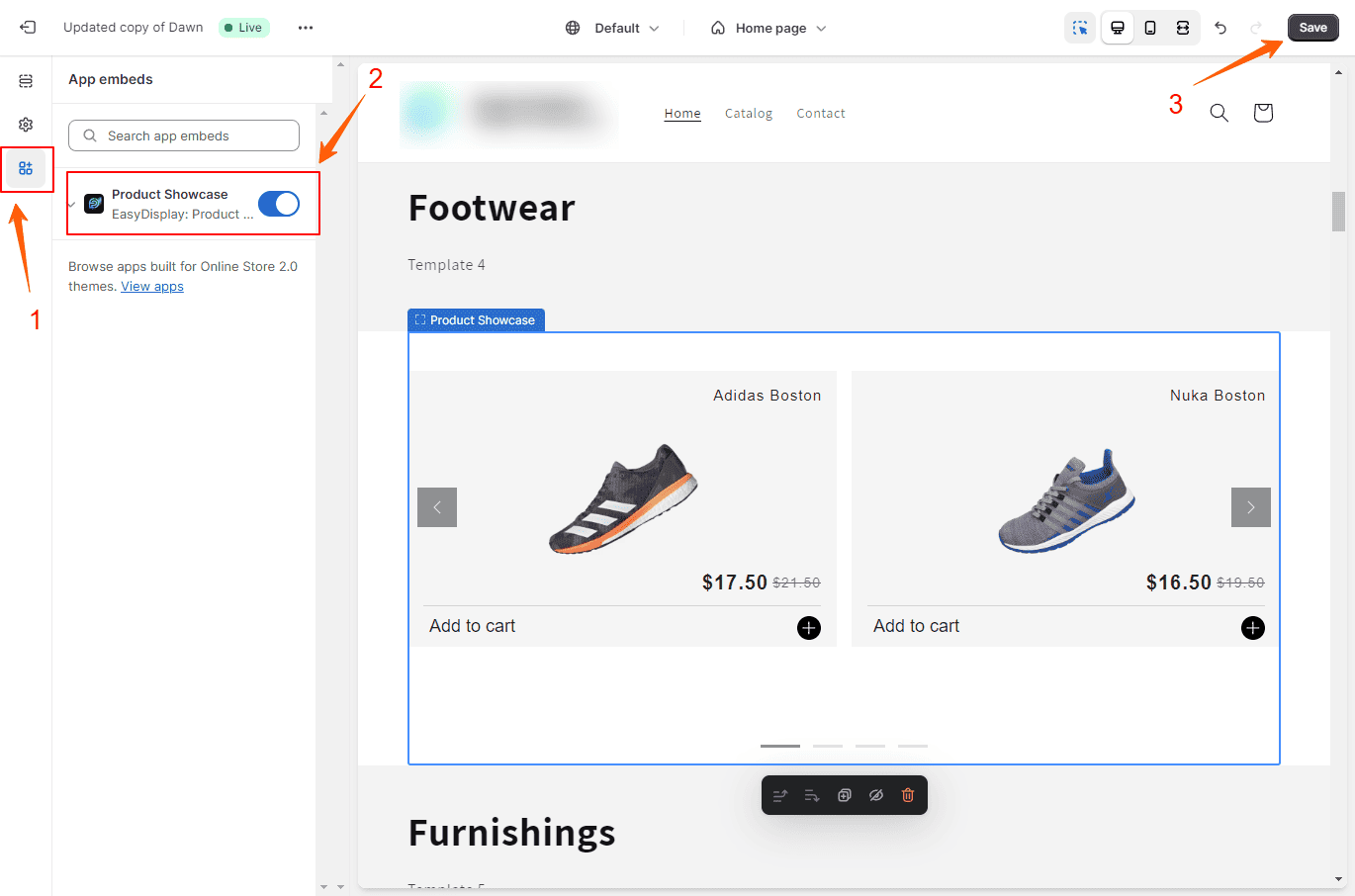Open the three-dot more actions menu
The height and width of the screenshot is (896, 1355).
click(306, 28)
